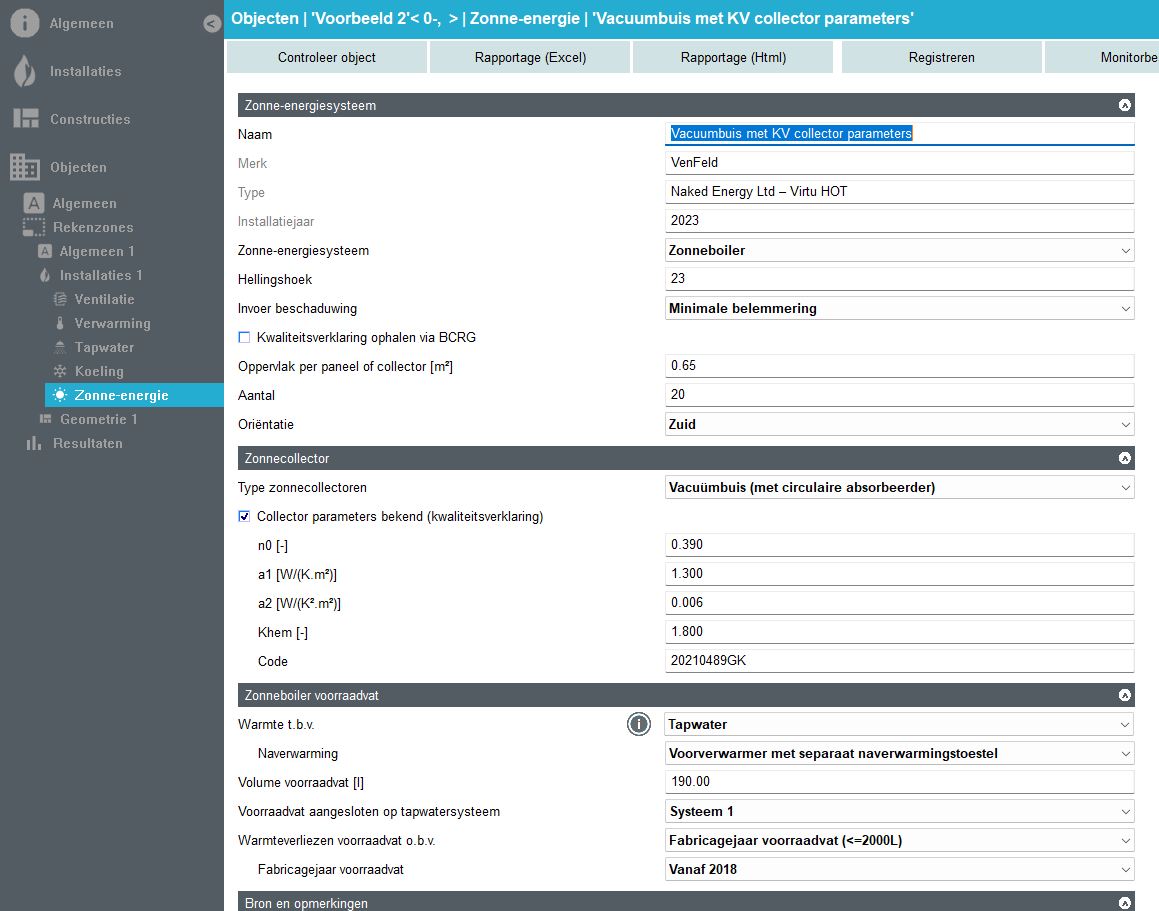Open Installaties via the flame icon
The width and height of the screenshot is (1159, 911).
pyautogui.click(x=25, y=71)
